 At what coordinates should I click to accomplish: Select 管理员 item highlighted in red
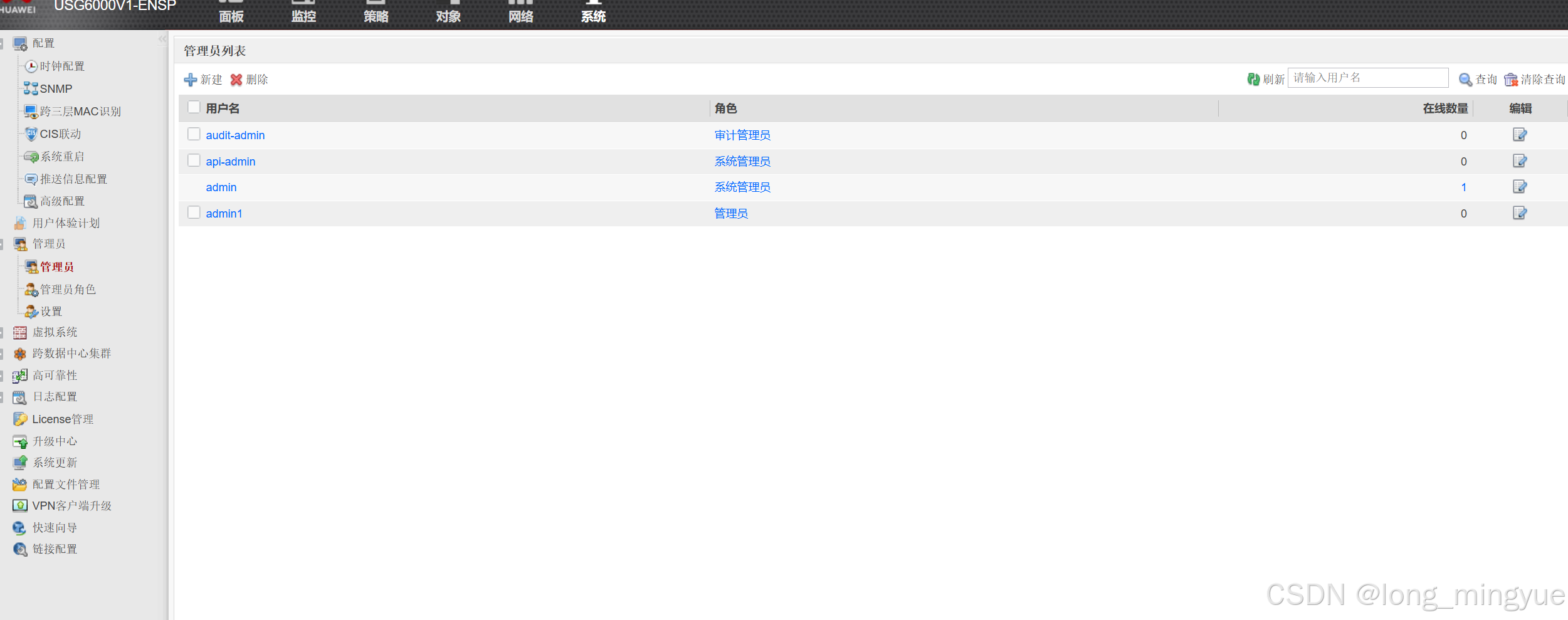click(x=57, y=266)
